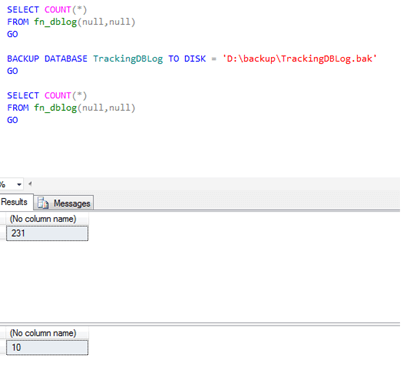Screen dimensions: 406x365
Task: Select the row header beside value 231
Action: [x=3, y=233]
